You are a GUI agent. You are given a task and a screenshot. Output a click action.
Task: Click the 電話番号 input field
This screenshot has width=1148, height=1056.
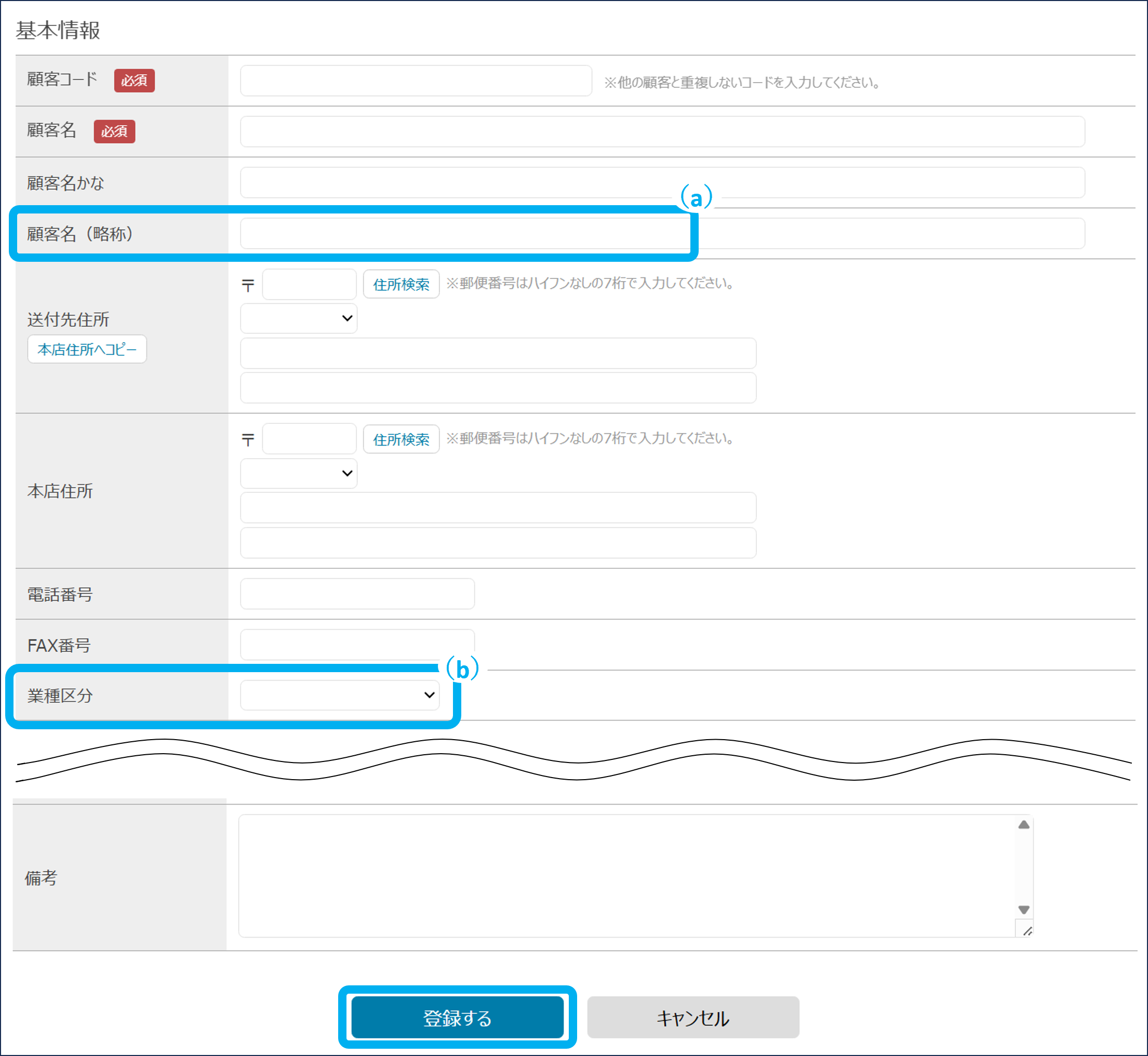click(357, 594)
